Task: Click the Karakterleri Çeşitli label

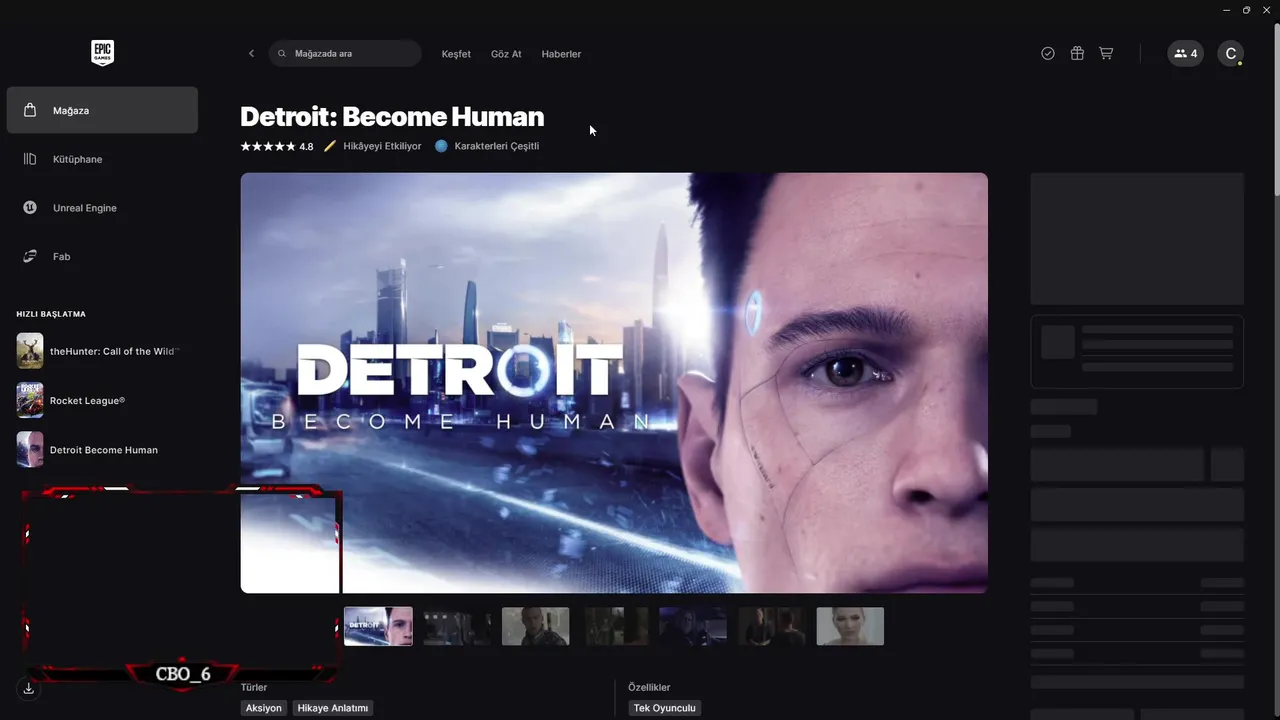Action: (x=497, y=146)
